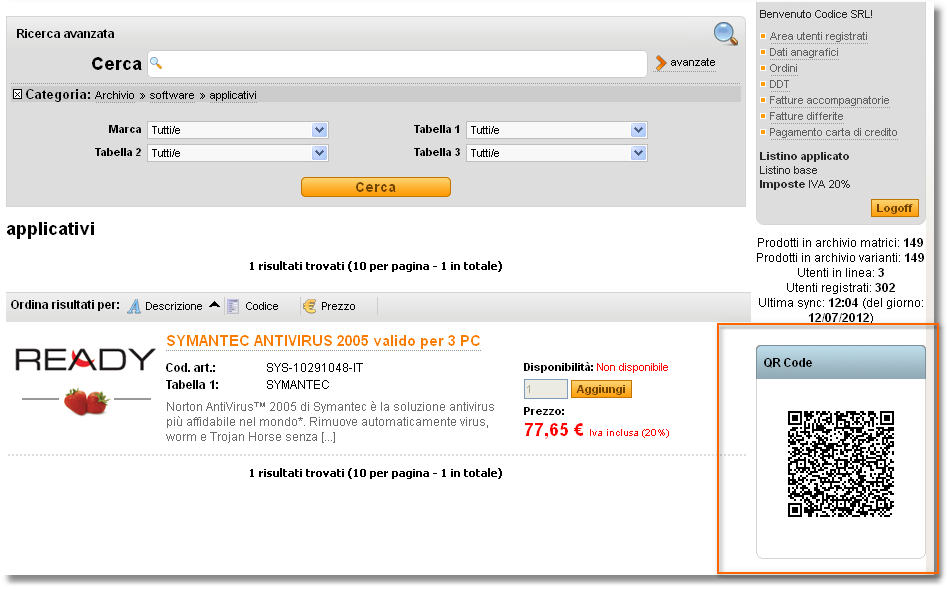Sort results by Prezzo
948x589 pixels.
(338, 306)
